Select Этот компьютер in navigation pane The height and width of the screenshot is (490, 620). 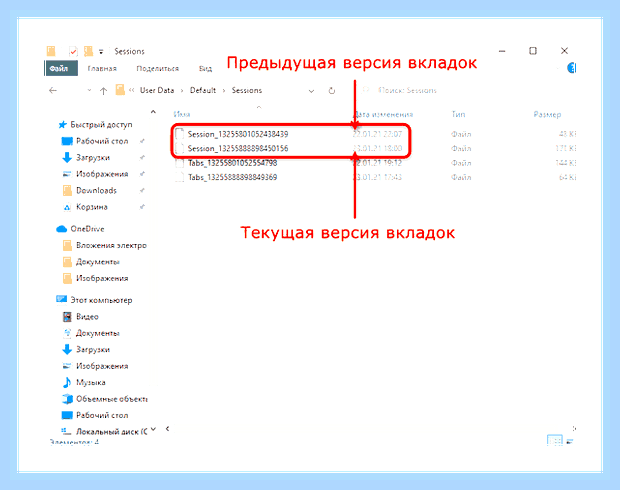click(x=101, y=300)
